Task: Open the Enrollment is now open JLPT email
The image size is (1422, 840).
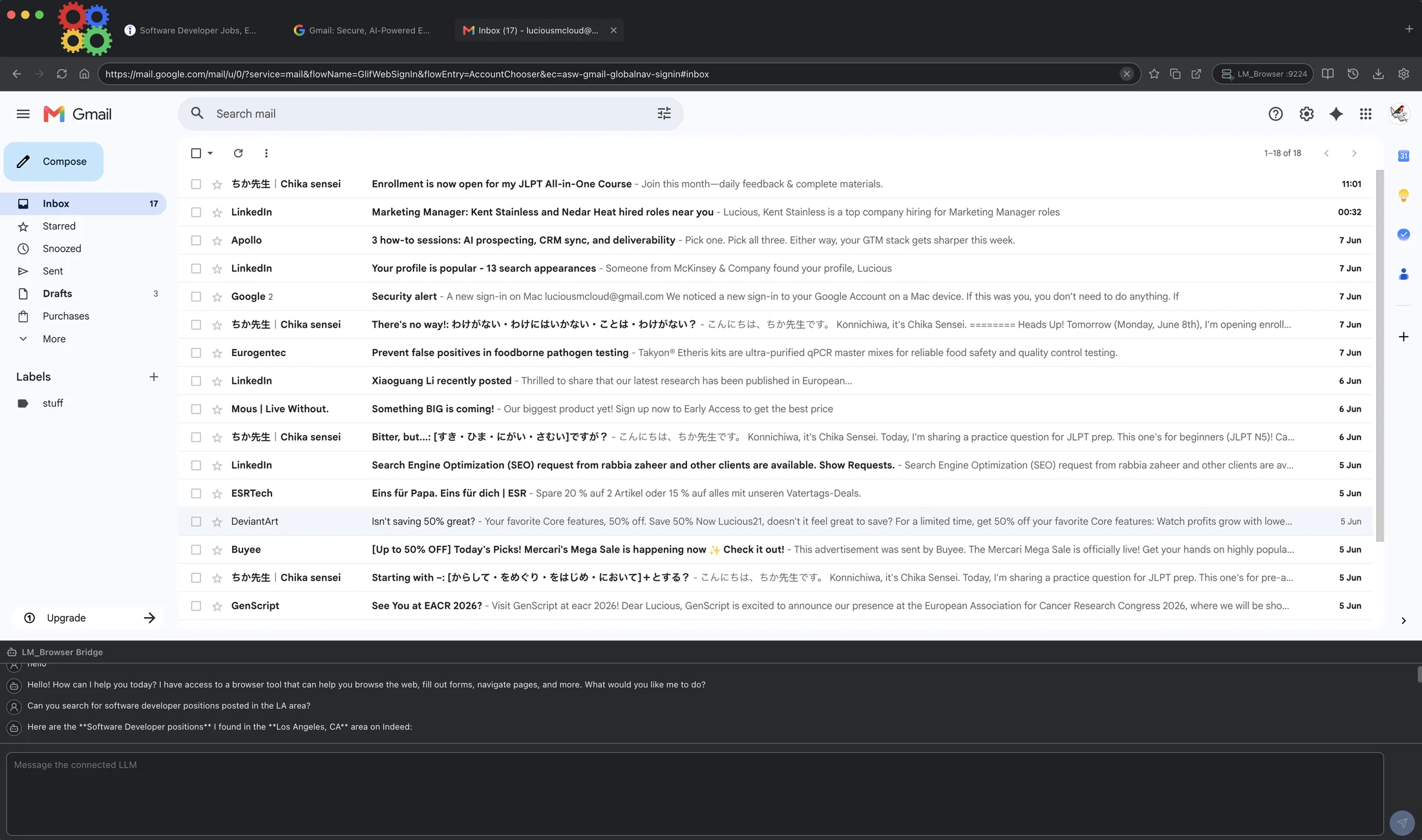Action: click(776, 184)
